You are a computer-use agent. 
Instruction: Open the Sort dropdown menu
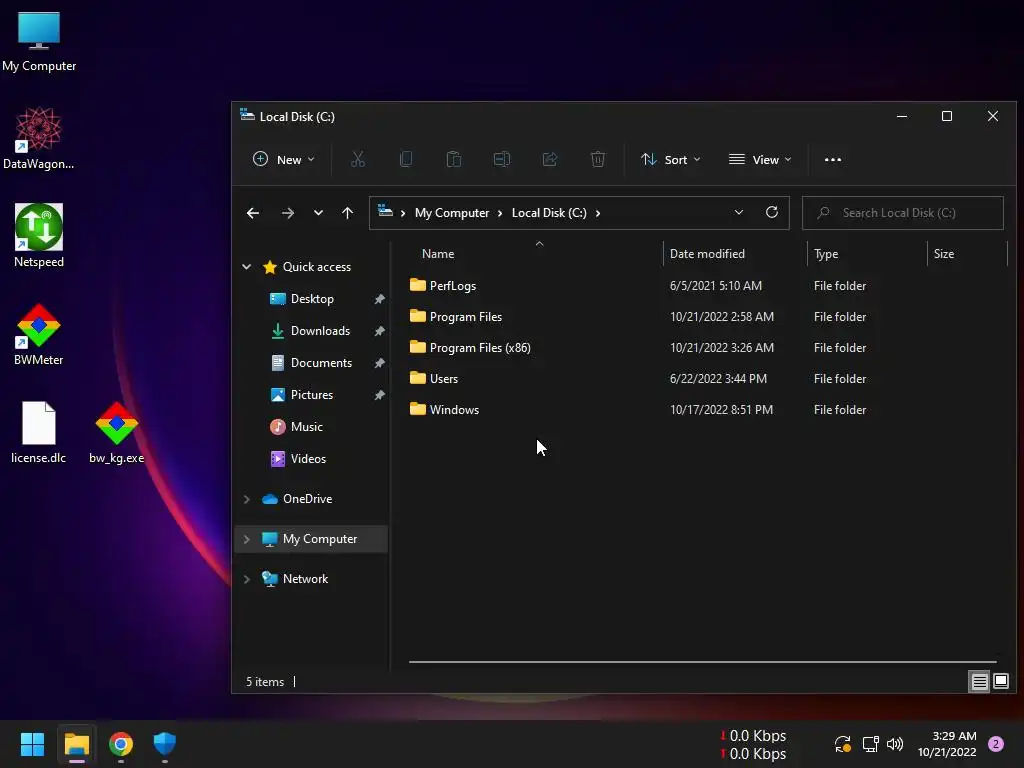pos(671,159)
